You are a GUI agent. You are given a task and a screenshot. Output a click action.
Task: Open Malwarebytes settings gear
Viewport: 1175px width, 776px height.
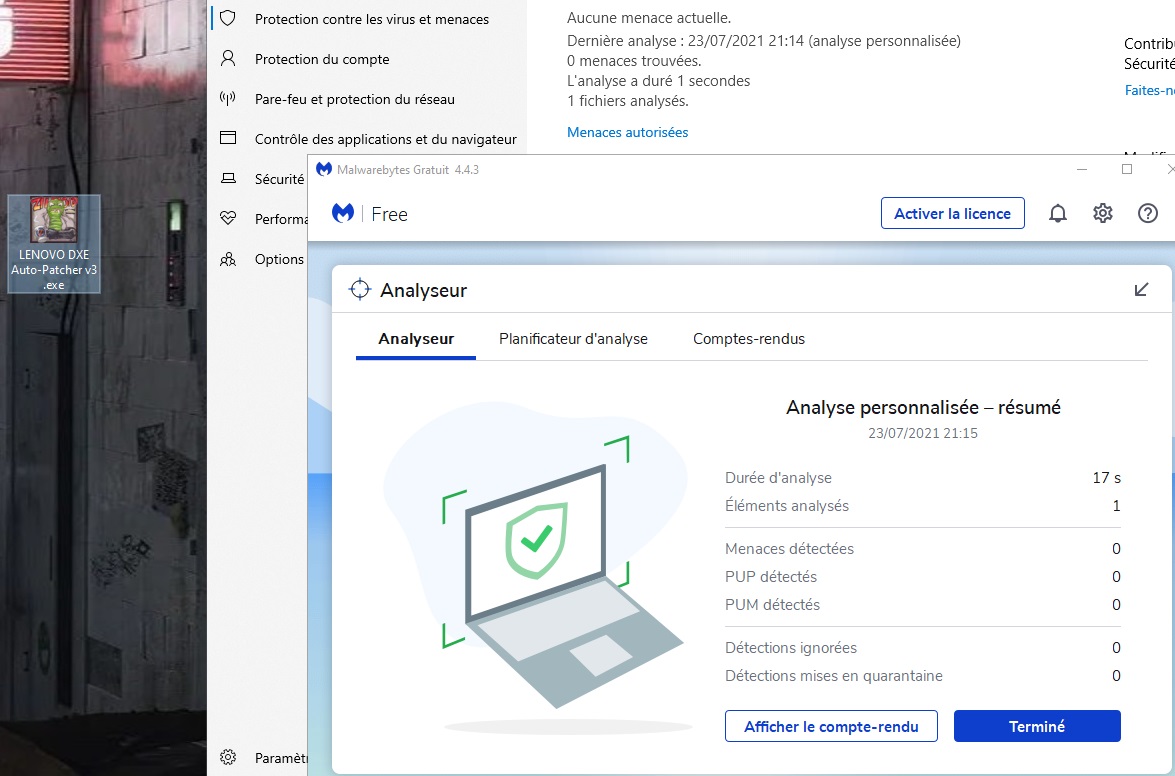1102,213
